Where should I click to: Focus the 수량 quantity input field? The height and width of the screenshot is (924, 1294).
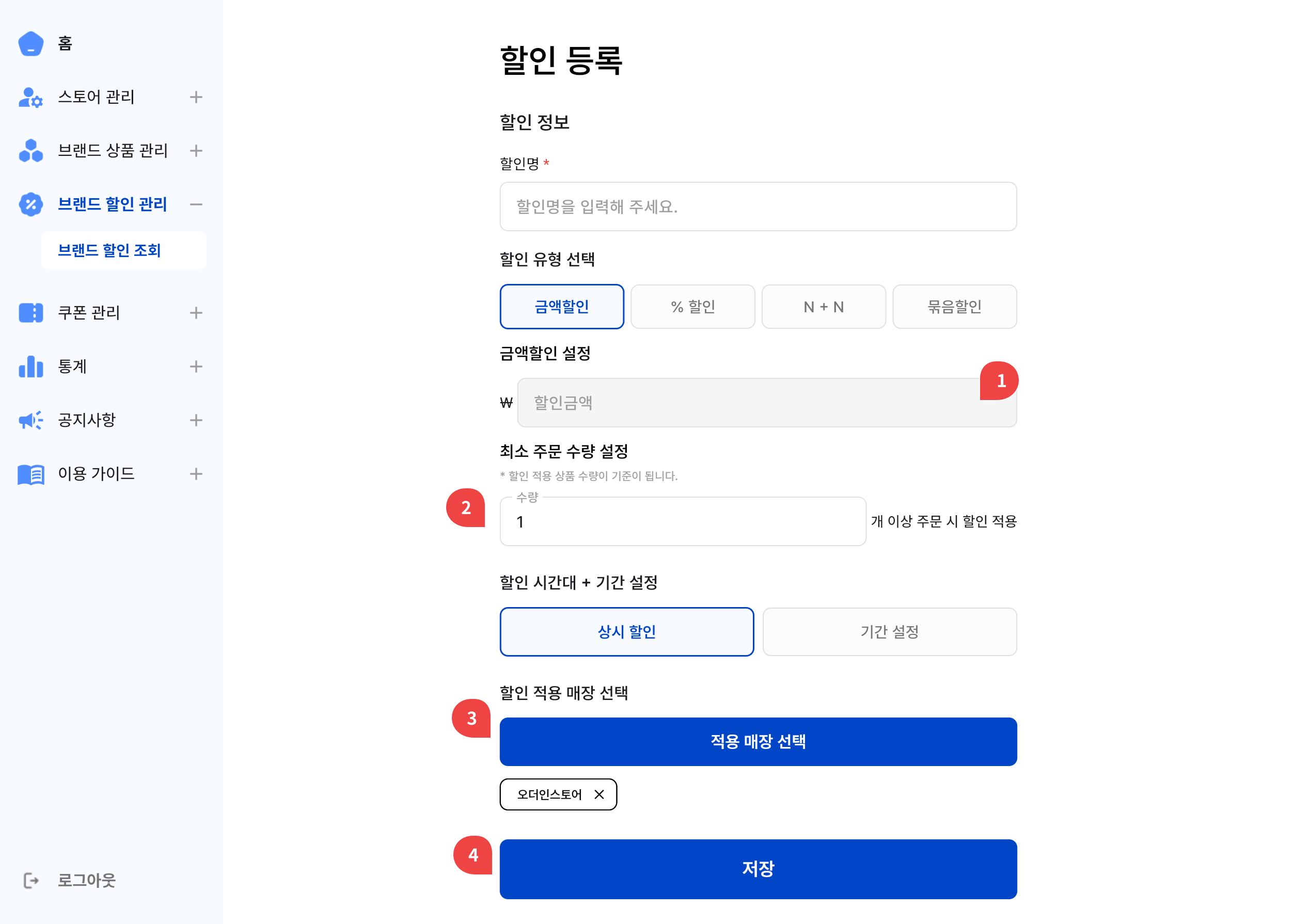[x=683, y=522]
